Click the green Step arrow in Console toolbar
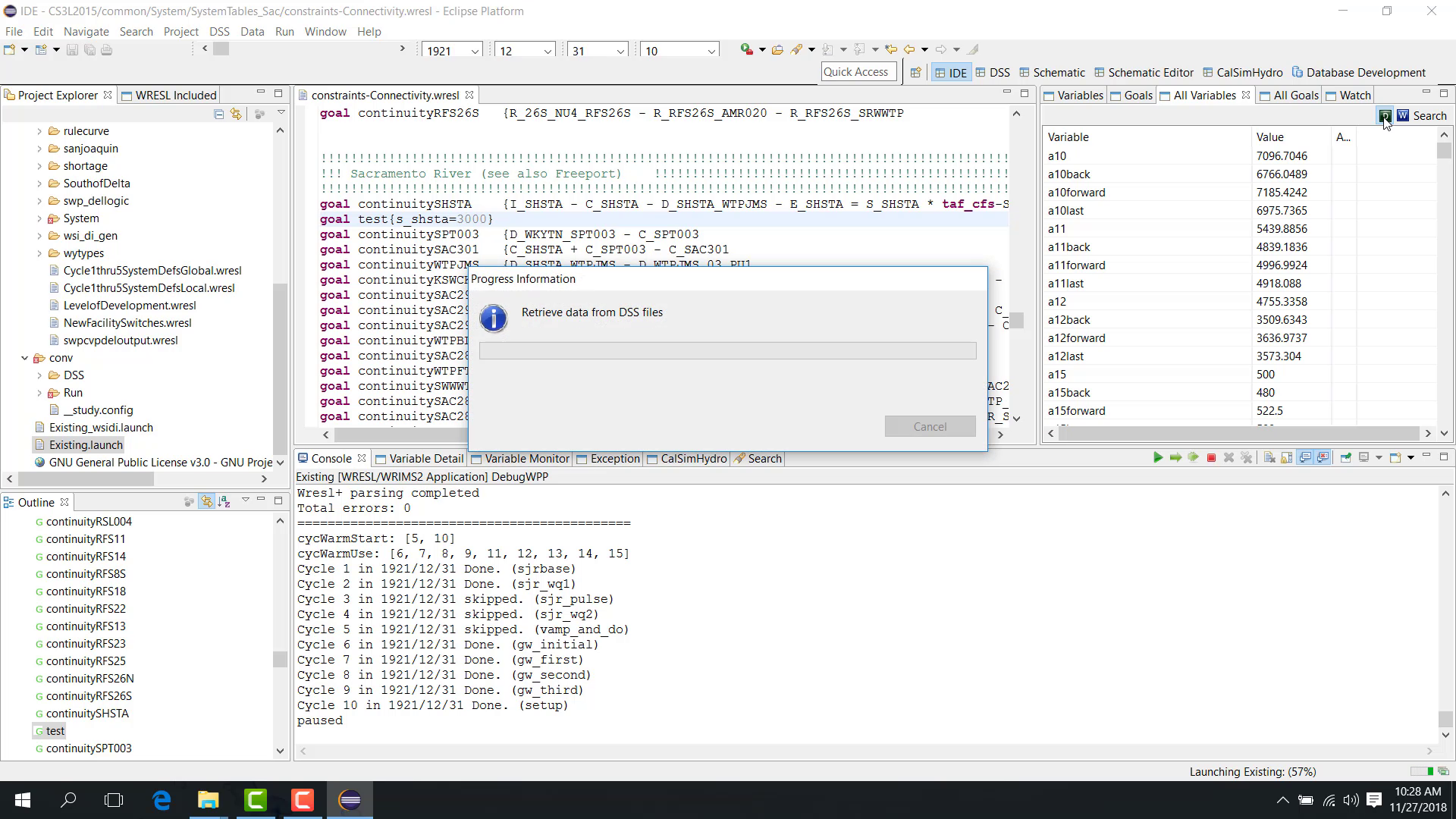 click(1175, 458)
